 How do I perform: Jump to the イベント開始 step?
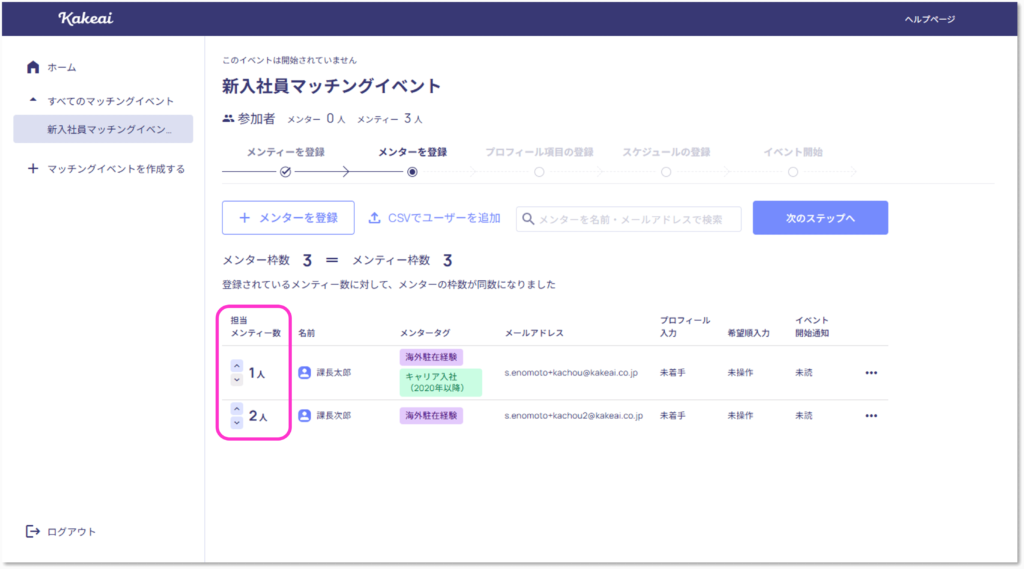point(793,171)
